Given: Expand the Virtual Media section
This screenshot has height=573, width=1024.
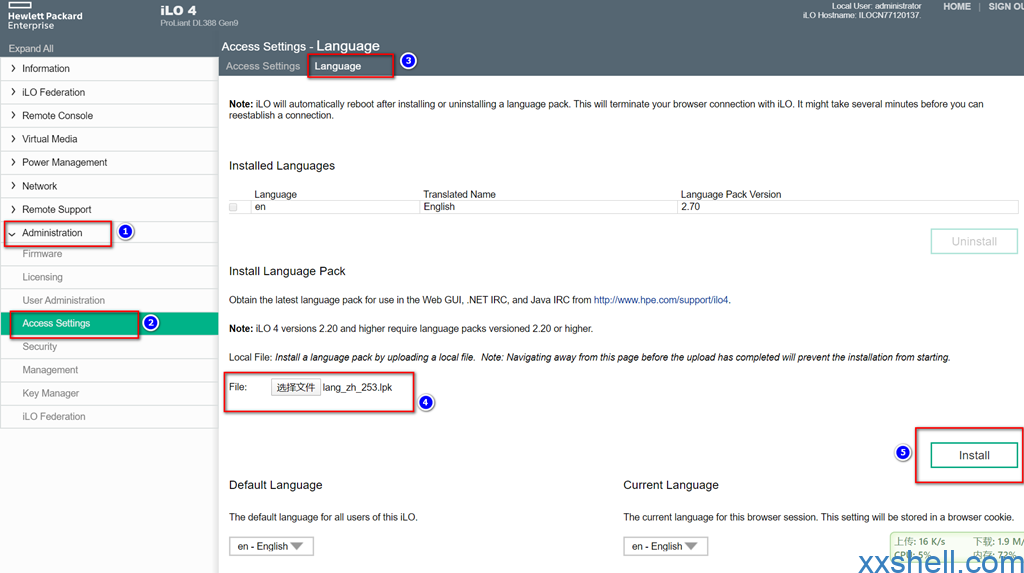Looking at the screenshot, I should [12, 139].
